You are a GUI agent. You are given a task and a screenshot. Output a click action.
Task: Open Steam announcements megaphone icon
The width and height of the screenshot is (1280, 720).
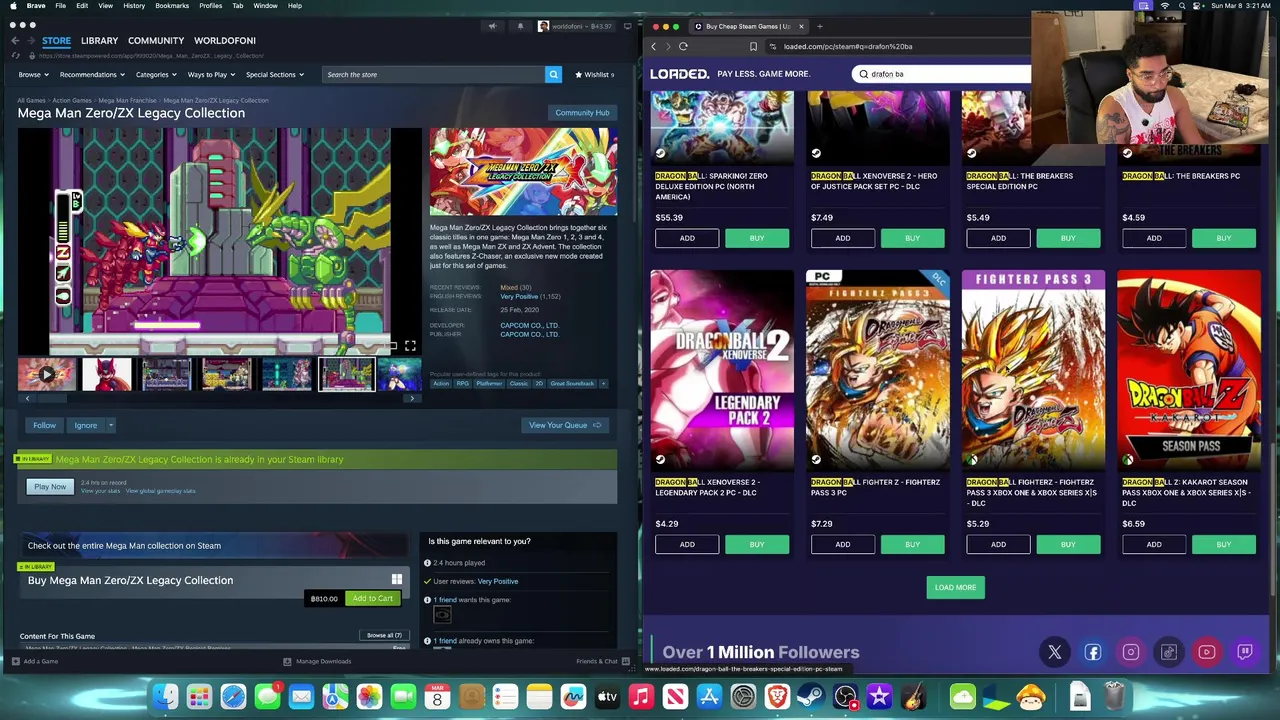[492, 26]
